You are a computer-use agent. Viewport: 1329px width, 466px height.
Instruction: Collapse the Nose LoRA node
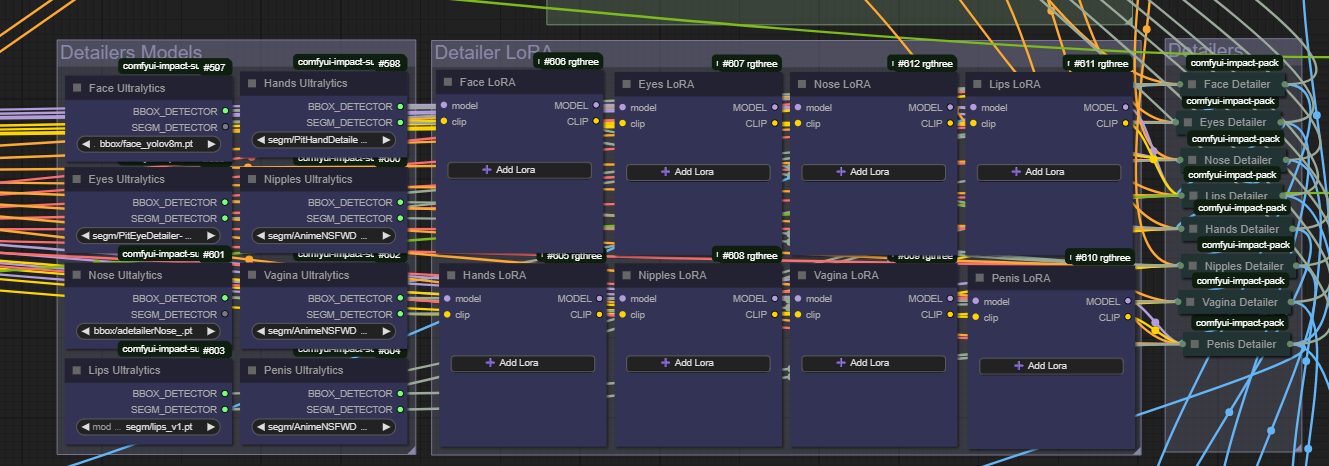801,84
